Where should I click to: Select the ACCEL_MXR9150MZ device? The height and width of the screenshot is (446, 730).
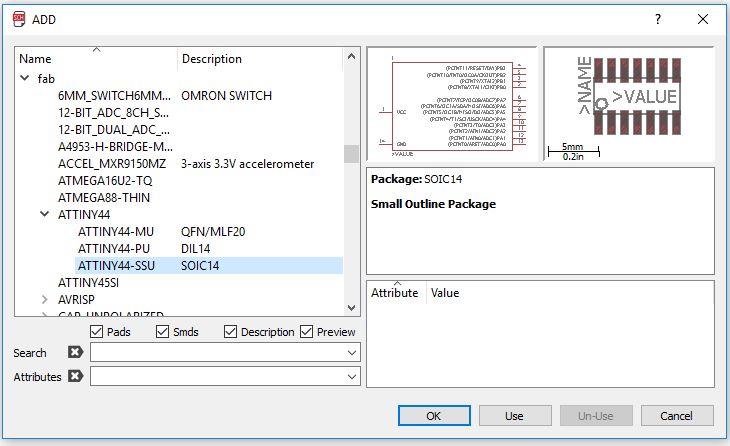(x=112, y=164)
